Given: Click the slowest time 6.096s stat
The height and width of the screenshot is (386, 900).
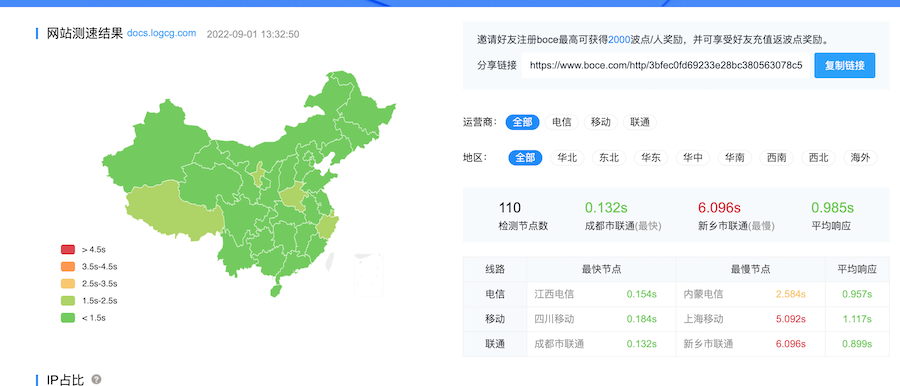Looking at the screenshot, I should point(719,207).
